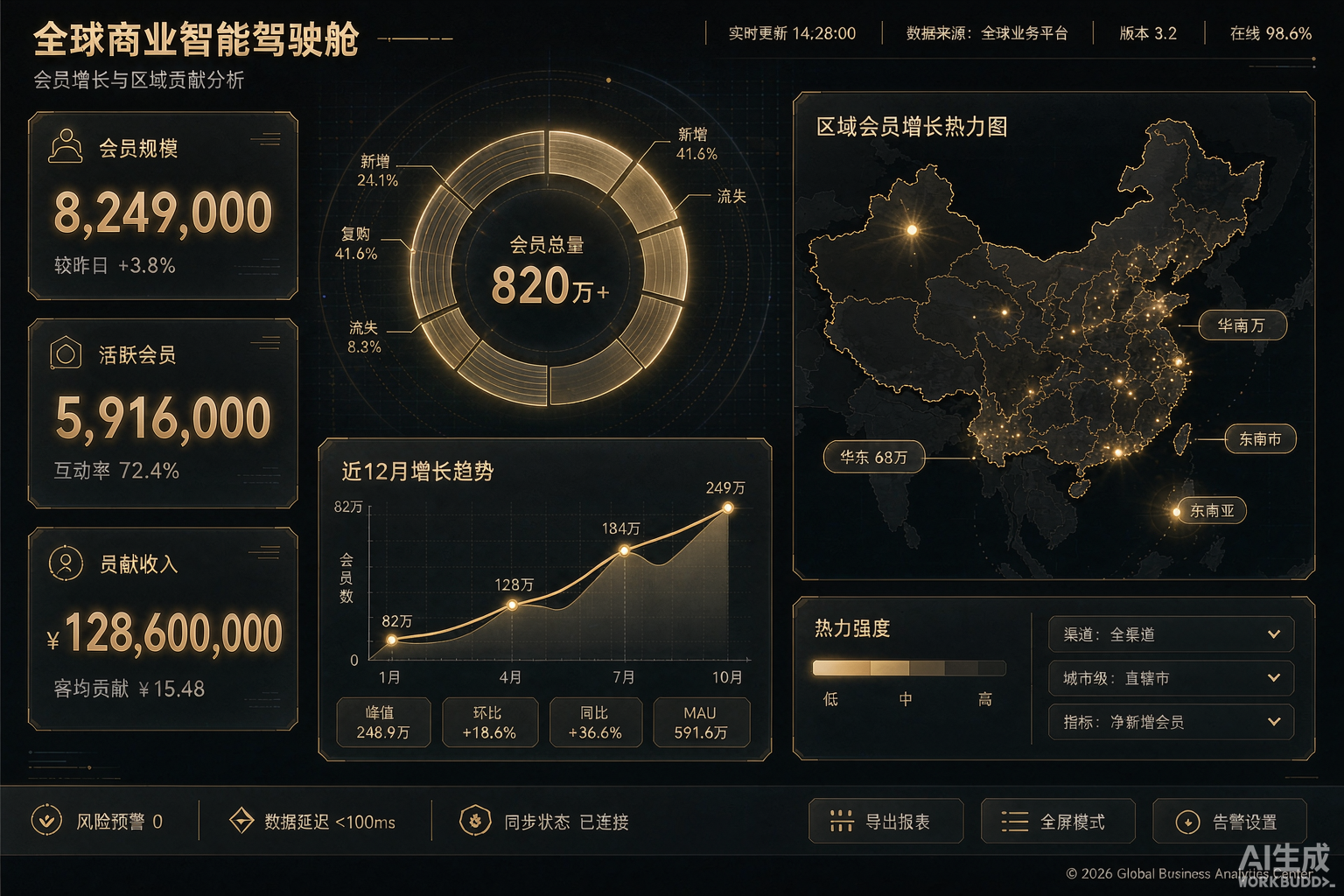Click the risk alert checkmark icon
This screenshot has height=896, width=1344.
pos(45,821)
